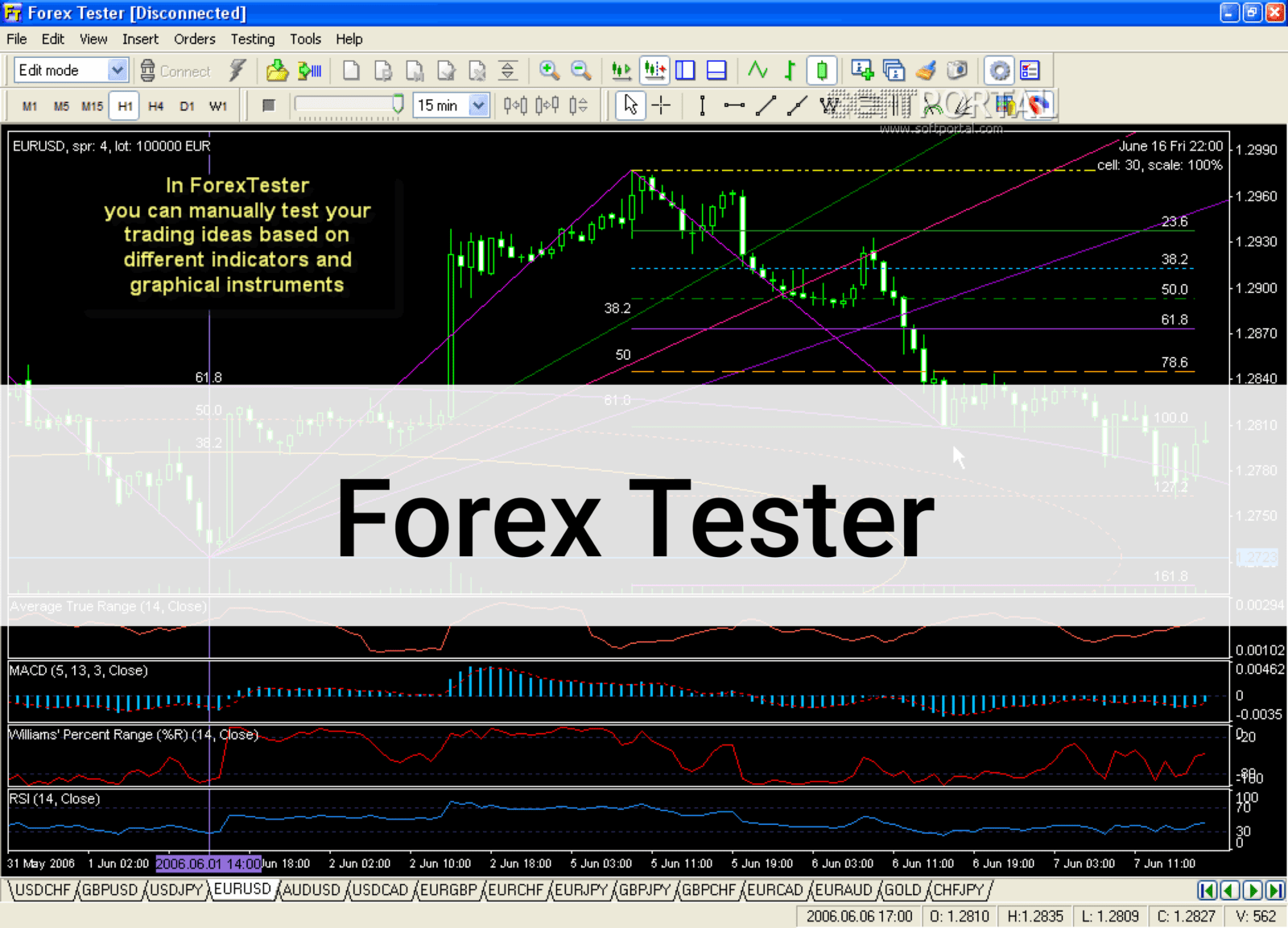
Task: Jump to first tab with leftmost arrow
Action: [1206, 890]
